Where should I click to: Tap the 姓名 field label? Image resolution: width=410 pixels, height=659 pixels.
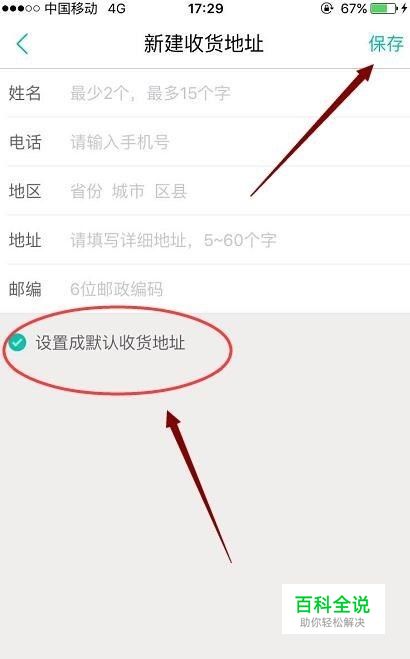point(25,93)
